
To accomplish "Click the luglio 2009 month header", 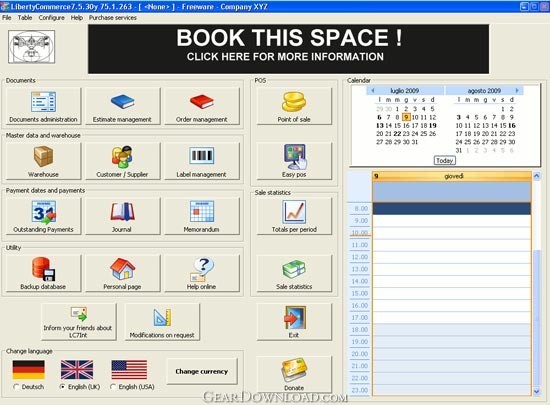I will [405, 90].
